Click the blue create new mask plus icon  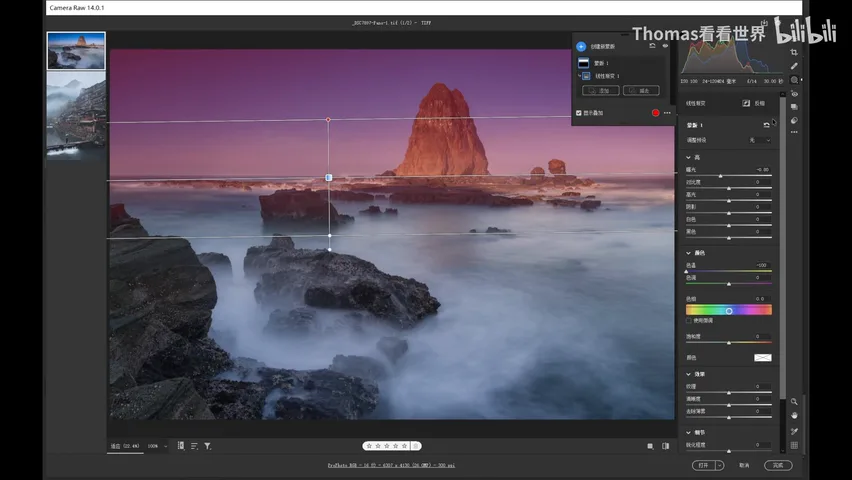click(581, 46)
